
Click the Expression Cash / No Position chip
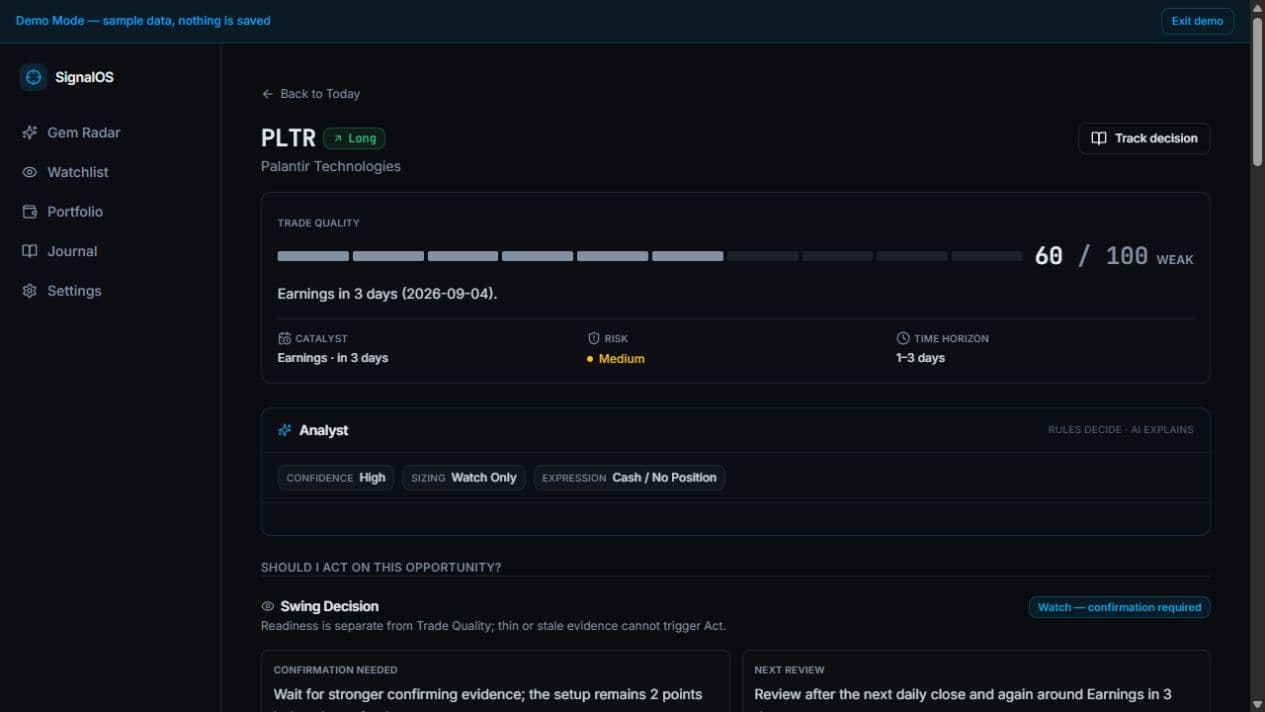tap(629, 478)
